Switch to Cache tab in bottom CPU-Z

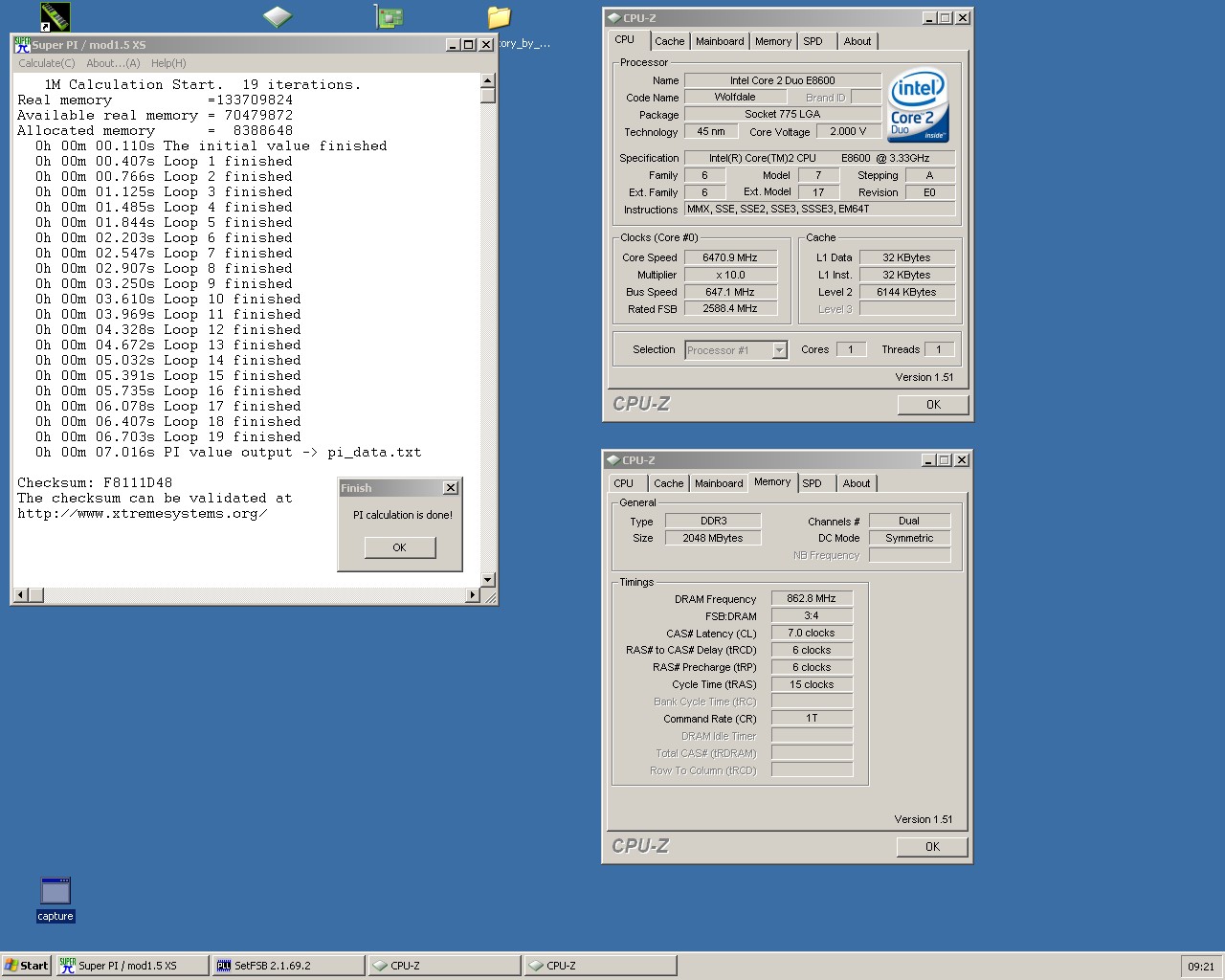(x=669, y=483)
